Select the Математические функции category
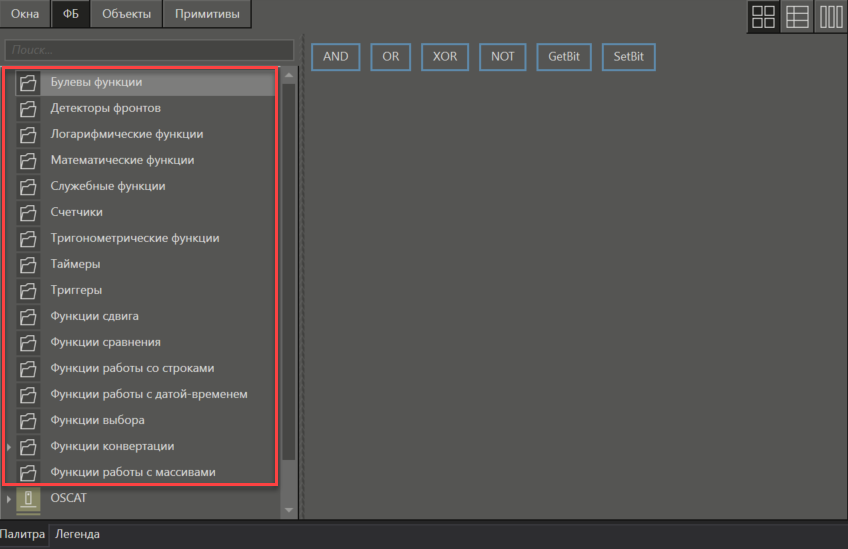The height and width of the screenshot is (549, 848). tap(122, 160)
